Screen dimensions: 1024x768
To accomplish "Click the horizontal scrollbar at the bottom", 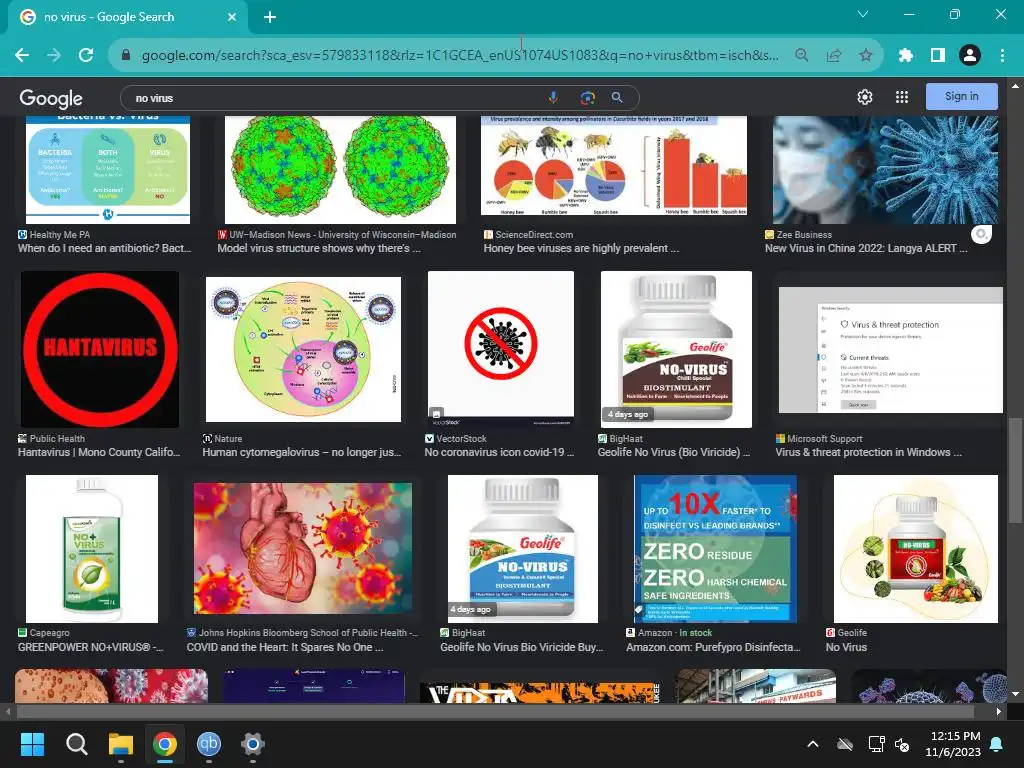I will 495,711.
